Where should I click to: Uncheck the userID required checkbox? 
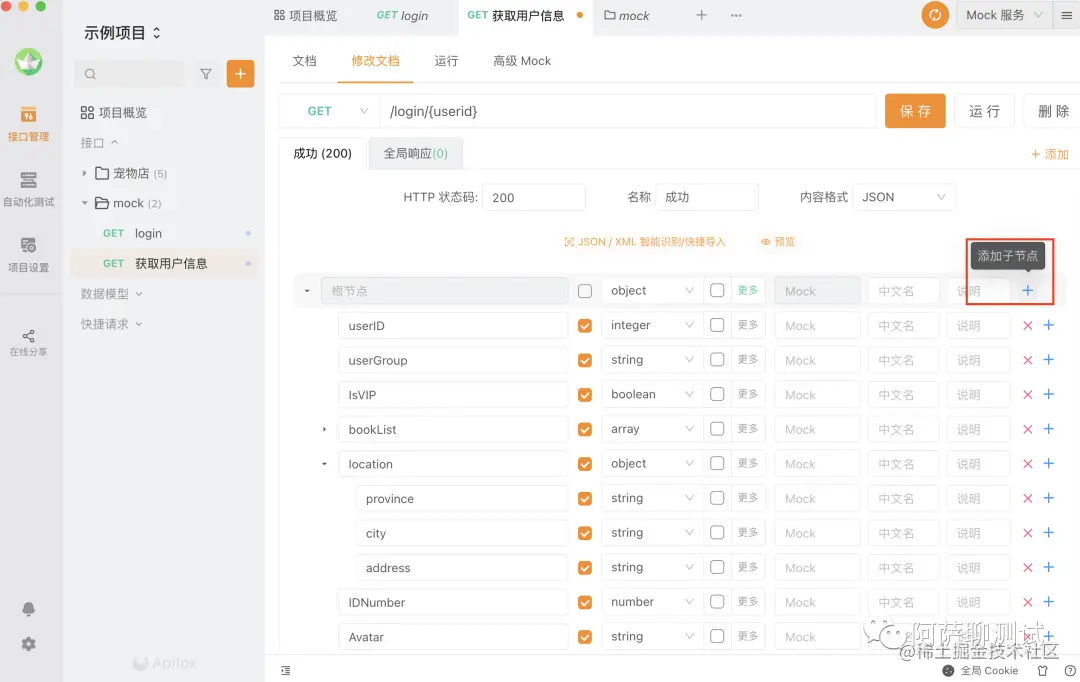click(x=584, y=324)
